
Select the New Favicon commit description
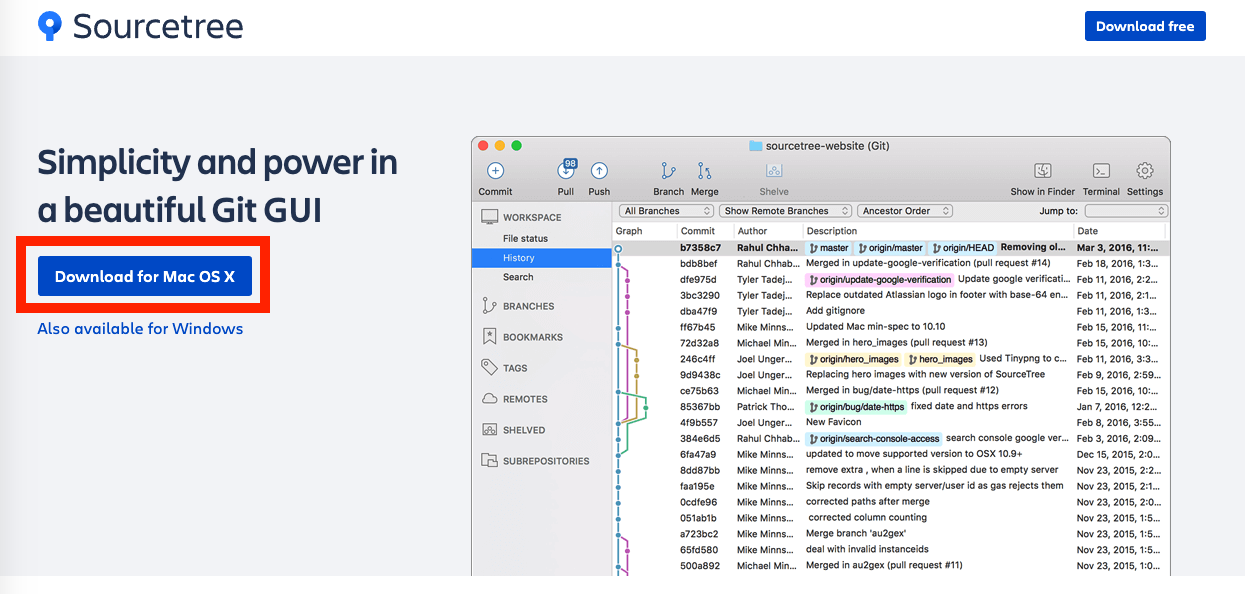coord(833,422)
